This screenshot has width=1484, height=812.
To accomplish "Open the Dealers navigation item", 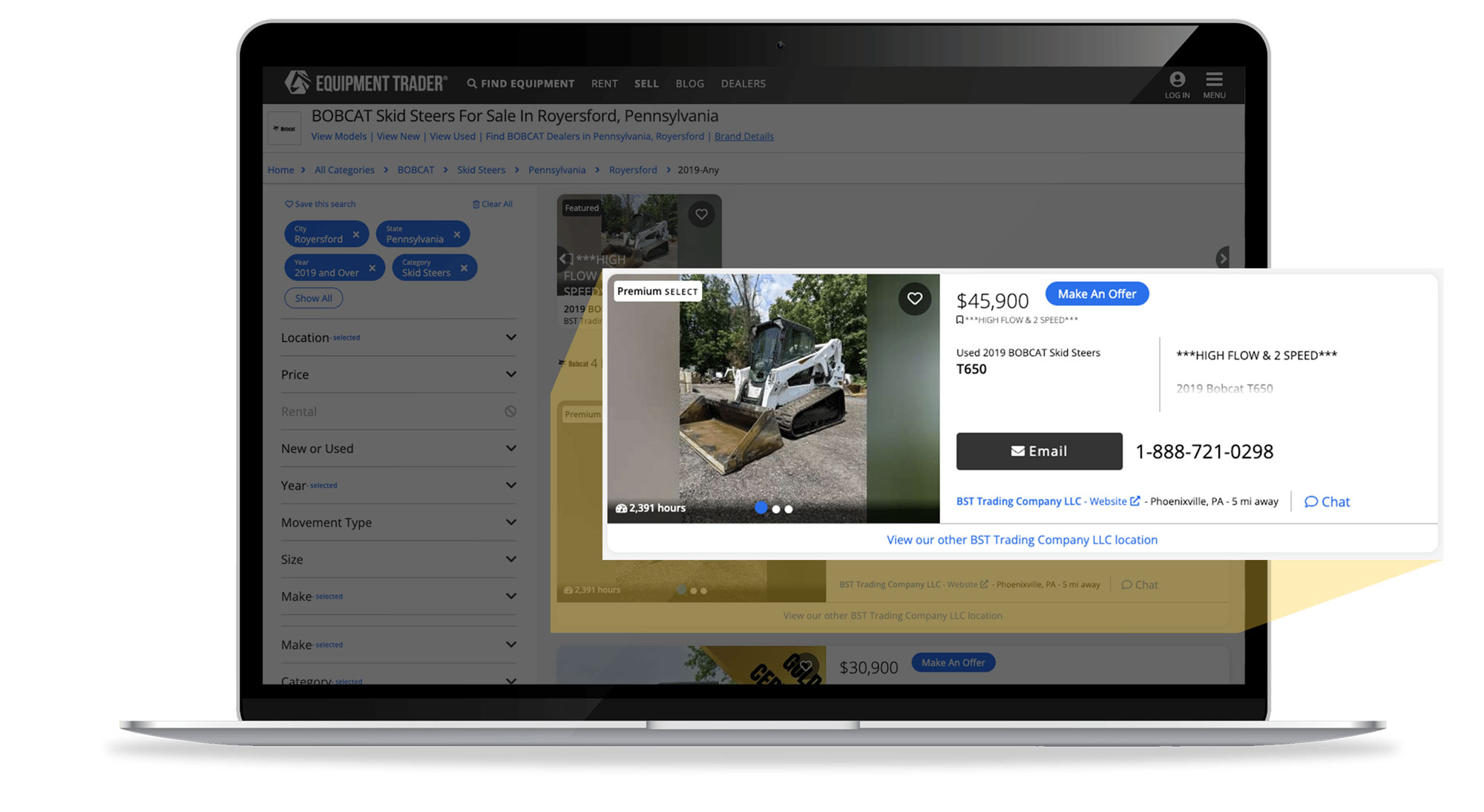I will pyautogui.click(x=743, y=84).
